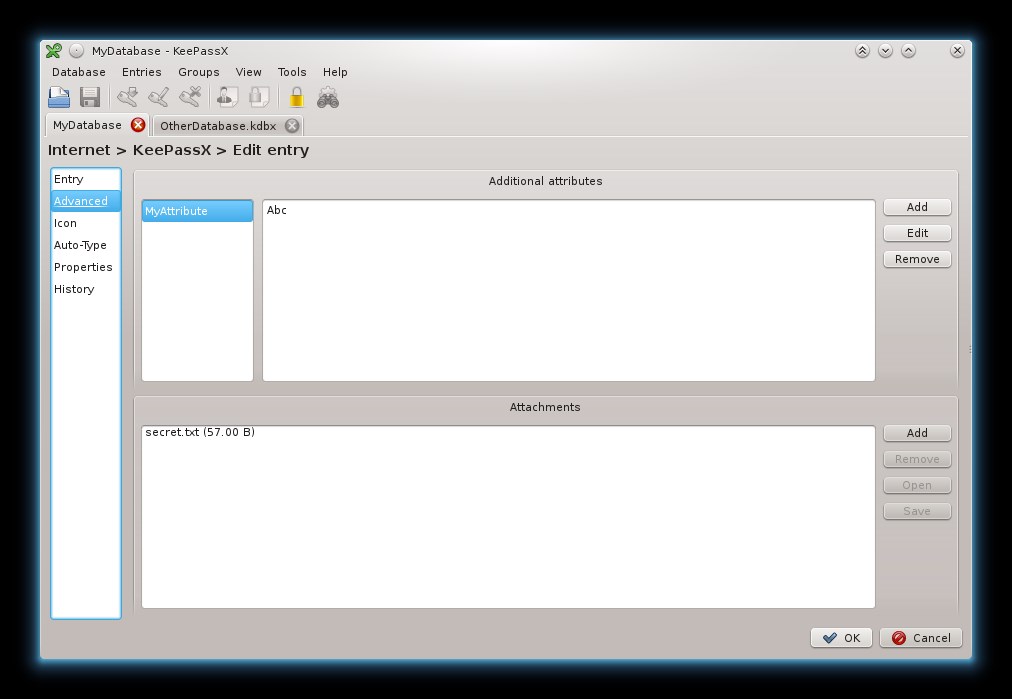Screen dimensions: 1012x699
Task: Click the yellow Lock database icon
Action: [x=296, y=97]
